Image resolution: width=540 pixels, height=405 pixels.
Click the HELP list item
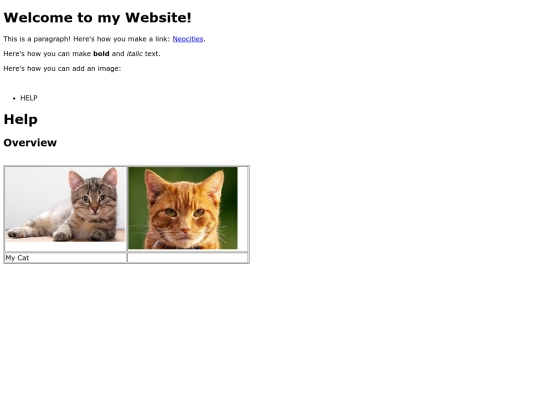click(x=29, y=98)
